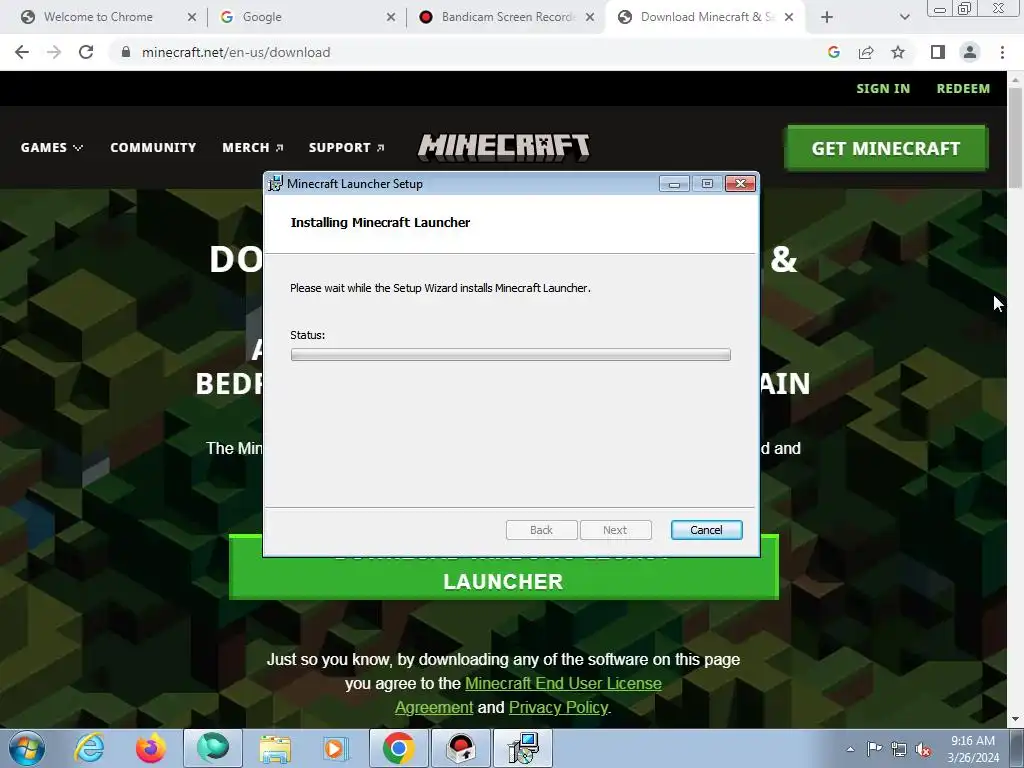Click the scrollbar down arrow
The image size is (1024, 768).
1015,720
